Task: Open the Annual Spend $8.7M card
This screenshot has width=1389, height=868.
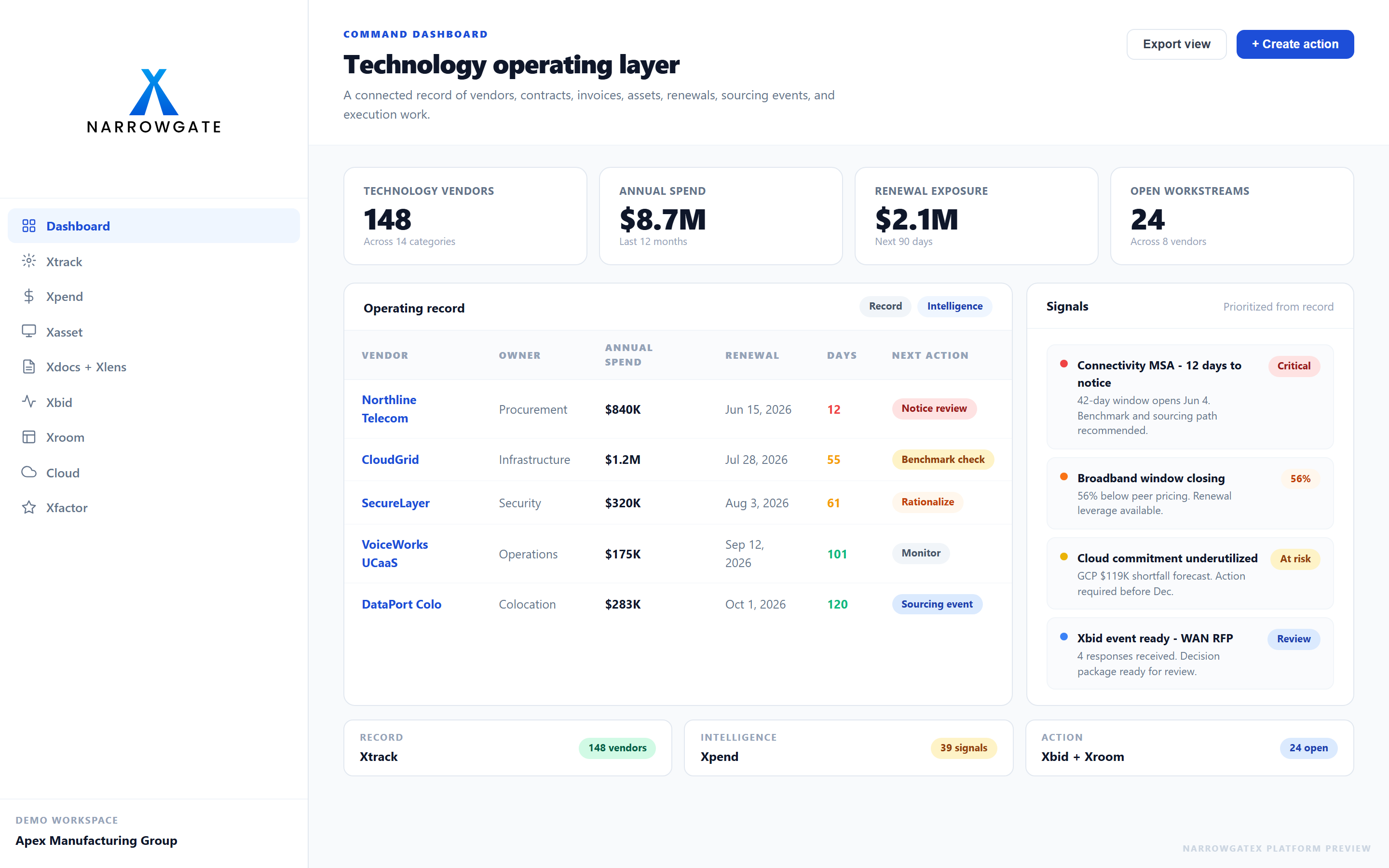Action: 721,216
